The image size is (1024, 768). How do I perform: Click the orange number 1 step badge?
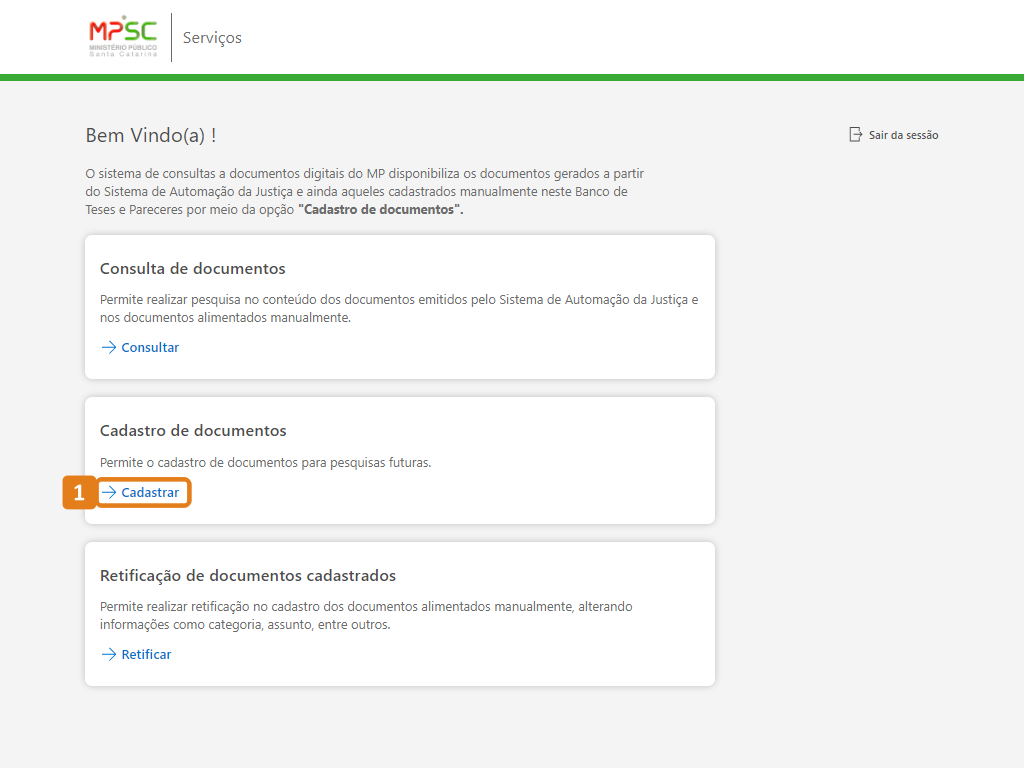(79, 493)
